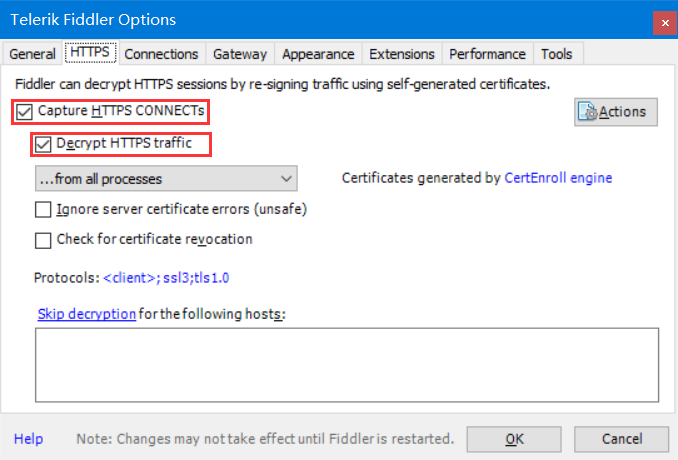Screen dimensions: 678x460
Task: Open the Performance tab
Action: [487, 54]
